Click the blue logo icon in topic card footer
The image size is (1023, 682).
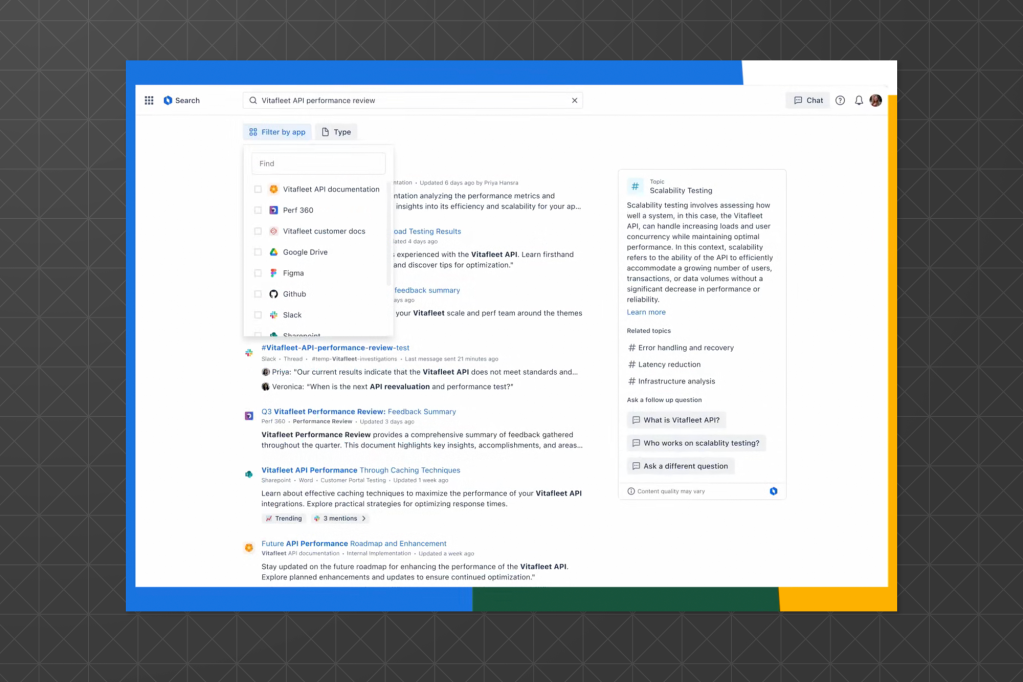tap(773, 491)
